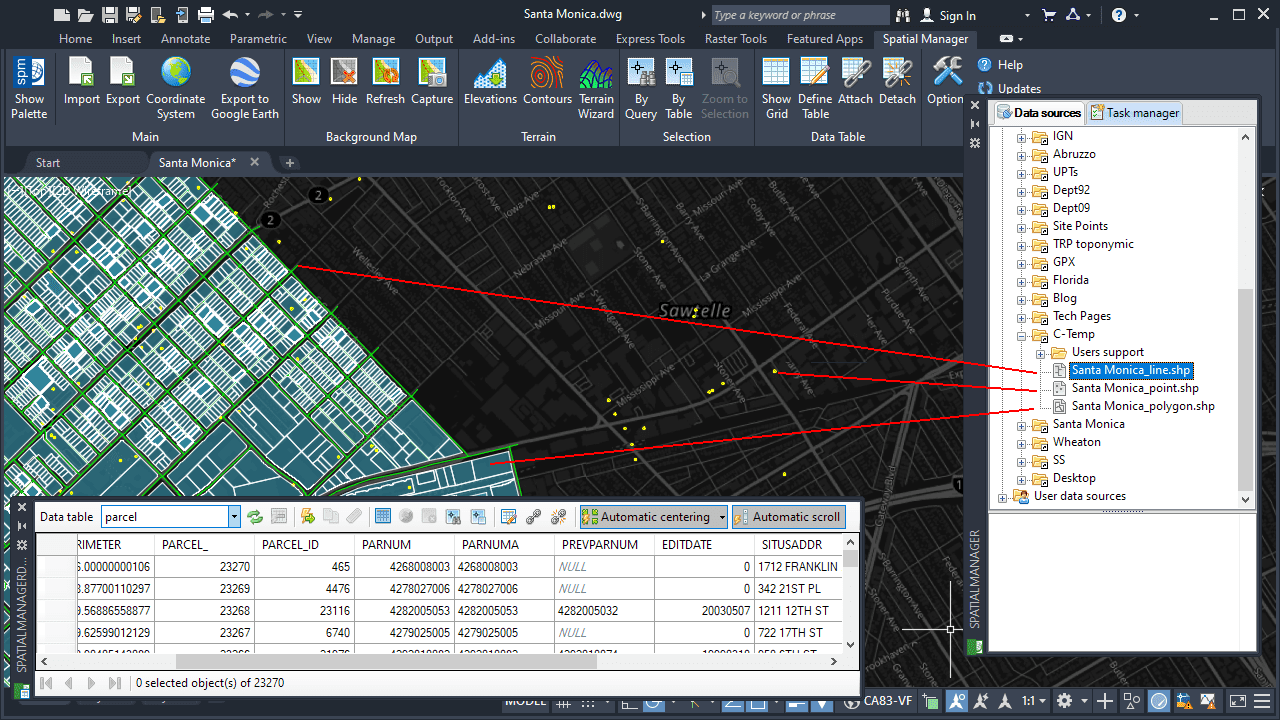Image resolution: width=1280 pixels, height=720 pixels.
Task: Switch to the Task manager tab
Action: [x=1135, y=113]
